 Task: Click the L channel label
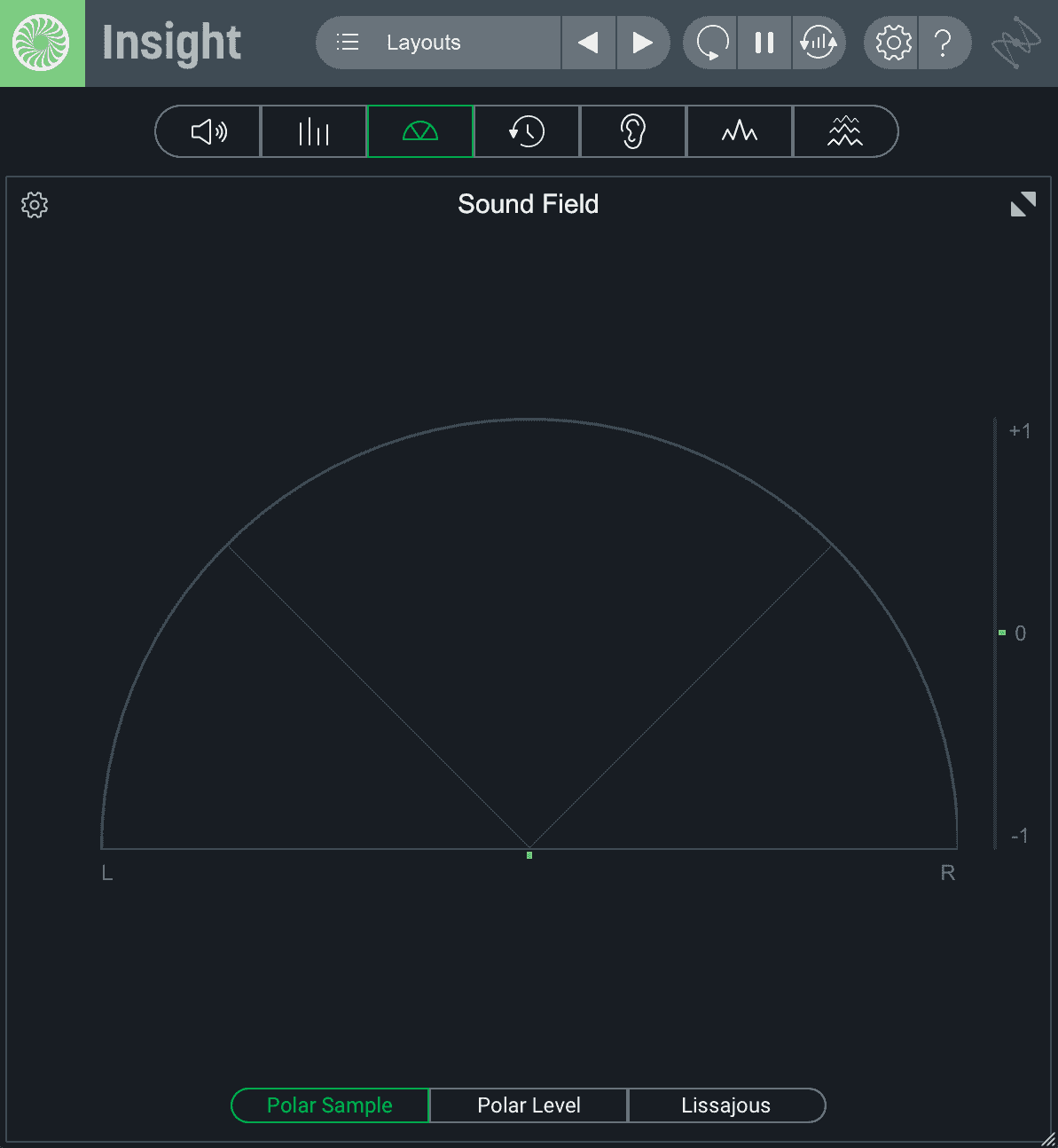[x=107, y=873]
